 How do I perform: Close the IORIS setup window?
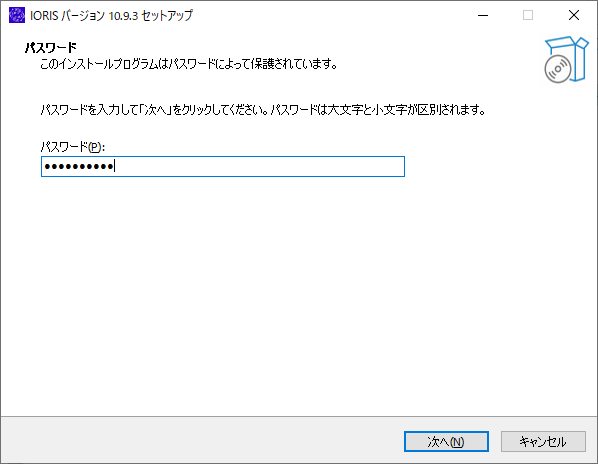tap(574, 15)
